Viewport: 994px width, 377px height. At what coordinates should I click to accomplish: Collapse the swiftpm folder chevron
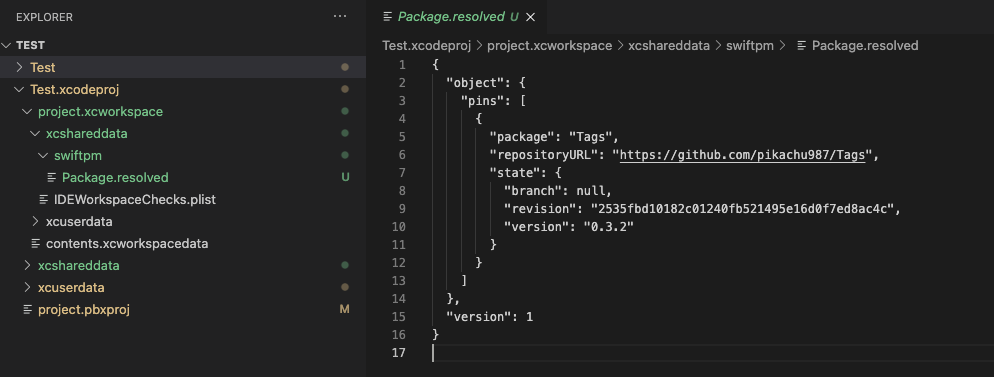[43, 155]
